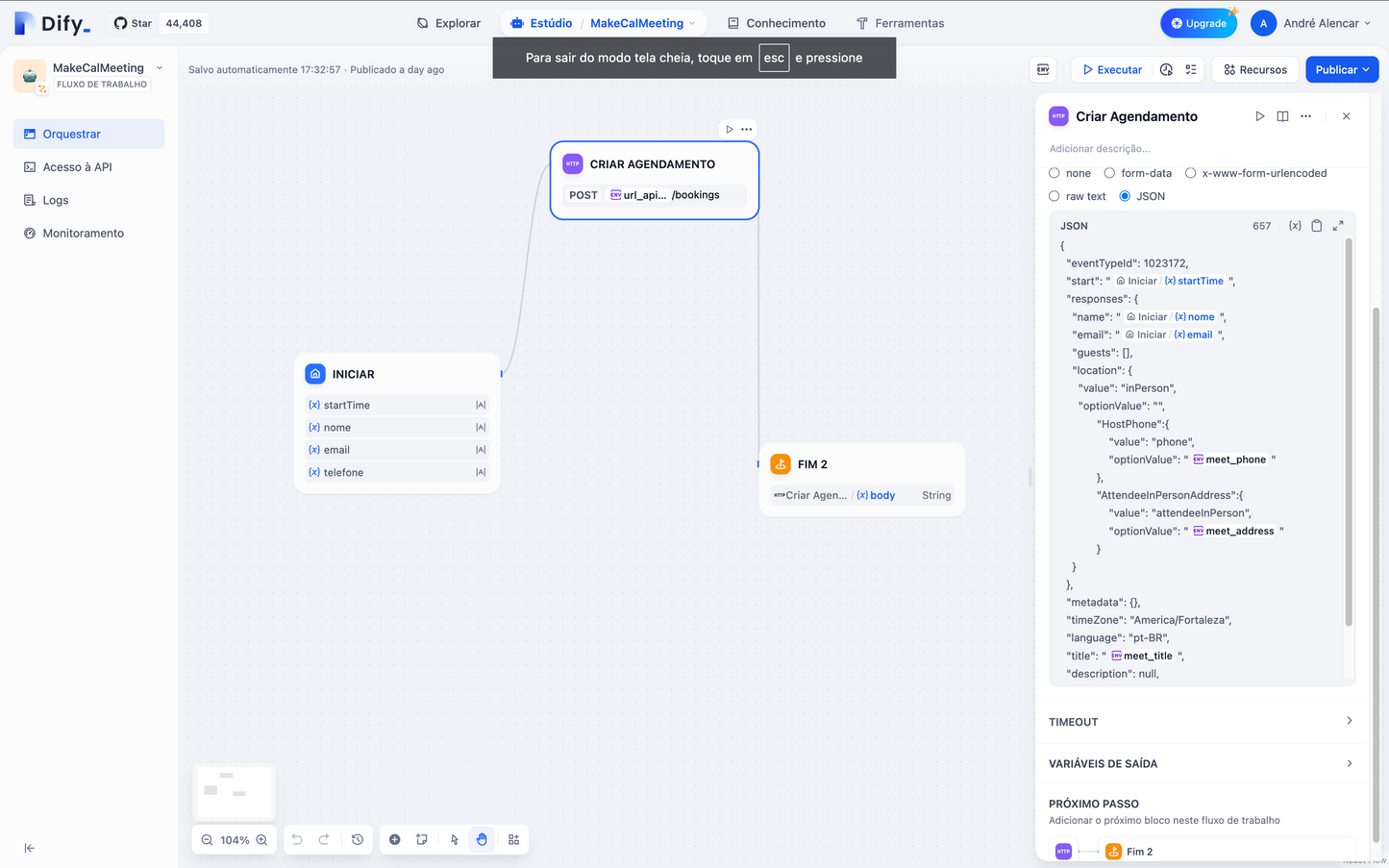This screenshot has height=868, width=1389.
Task: Add a new block with plus icon
Action: pos(395,840)
